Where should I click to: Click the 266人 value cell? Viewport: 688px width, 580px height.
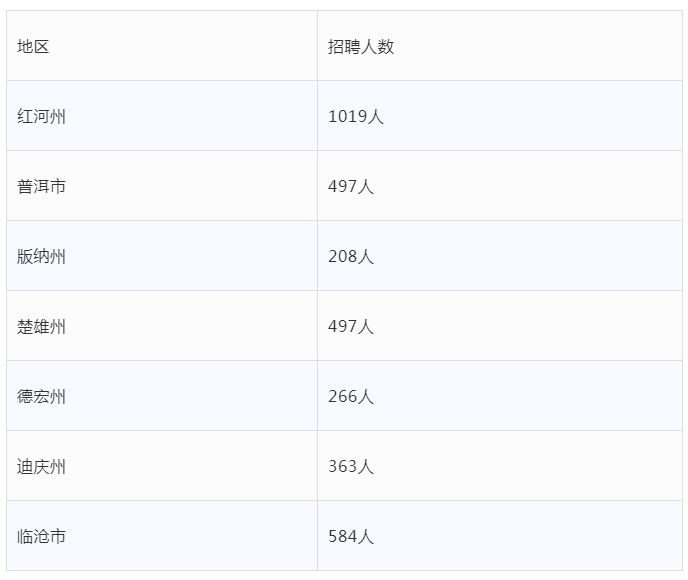tap(350, 397)
